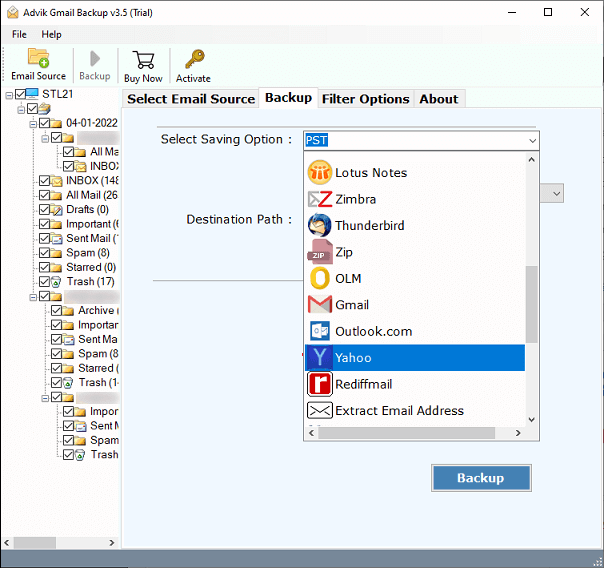Click the INBOX (148 envelope folder icon
This screenshot has height=568, width=604.
coord(56,181)
